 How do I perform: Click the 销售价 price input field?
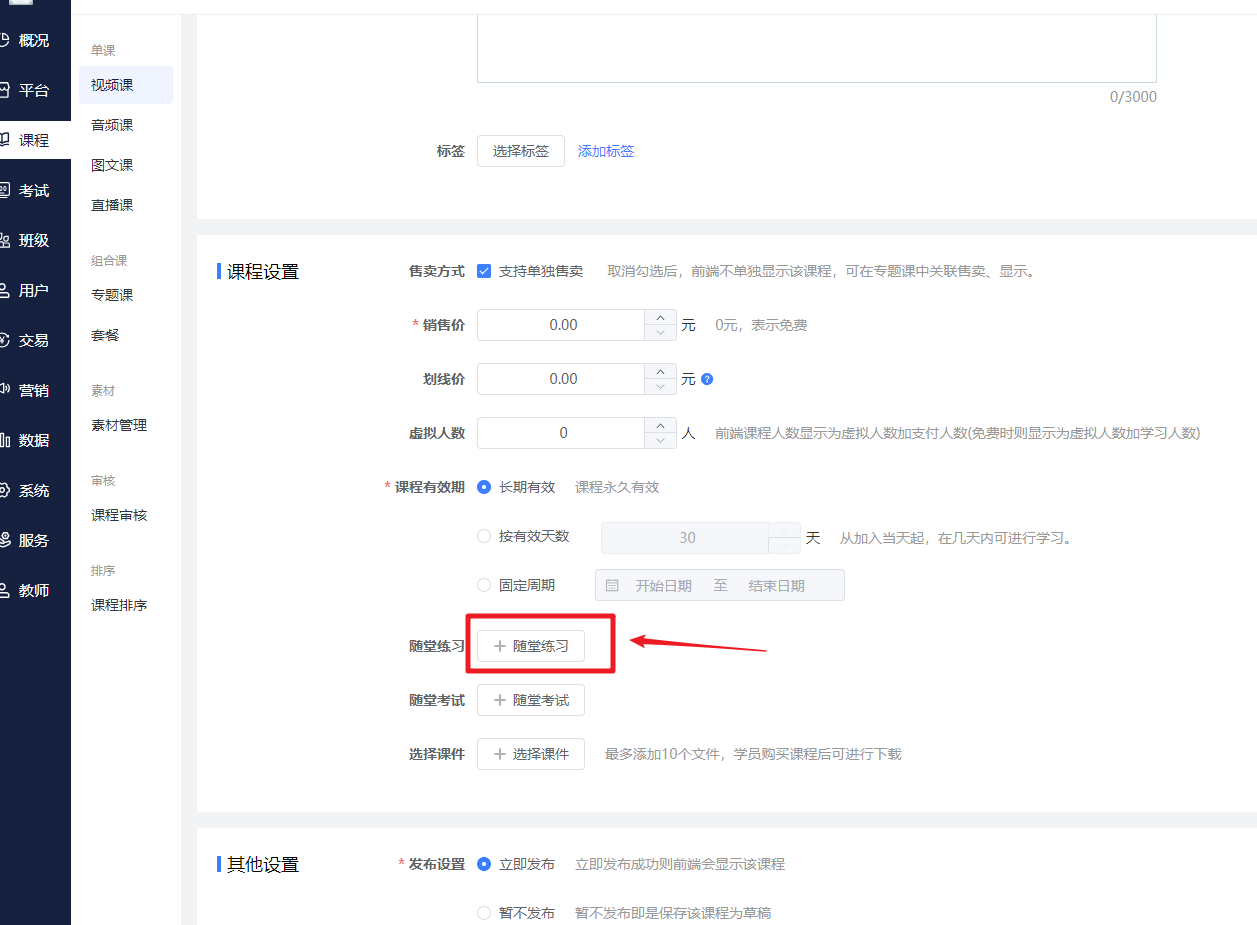[x=562, y=325]
